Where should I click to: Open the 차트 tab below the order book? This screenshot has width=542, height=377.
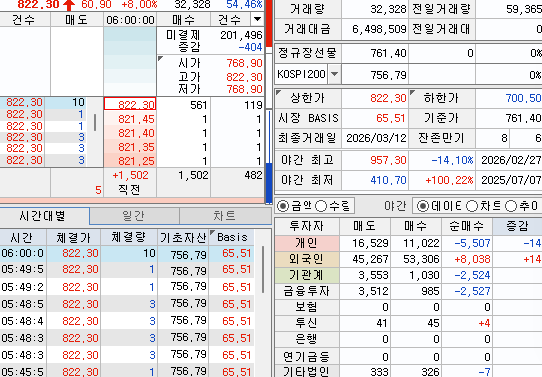point(225,216)
